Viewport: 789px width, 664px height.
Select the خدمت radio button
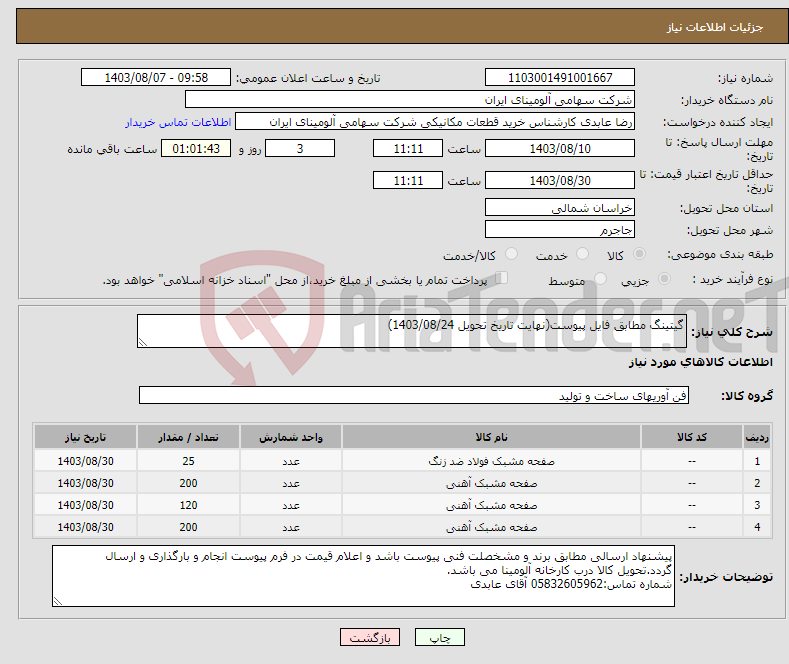tap(582, 254)
